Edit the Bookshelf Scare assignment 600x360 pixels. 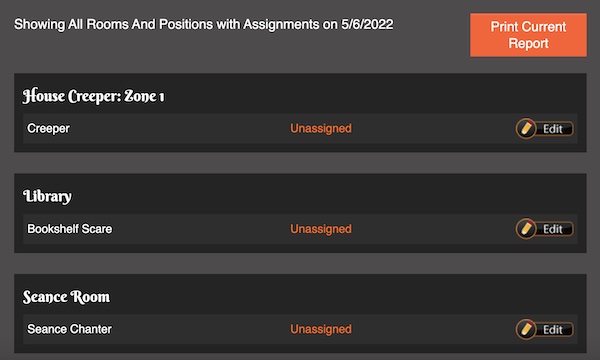click(x=545, y=229)
